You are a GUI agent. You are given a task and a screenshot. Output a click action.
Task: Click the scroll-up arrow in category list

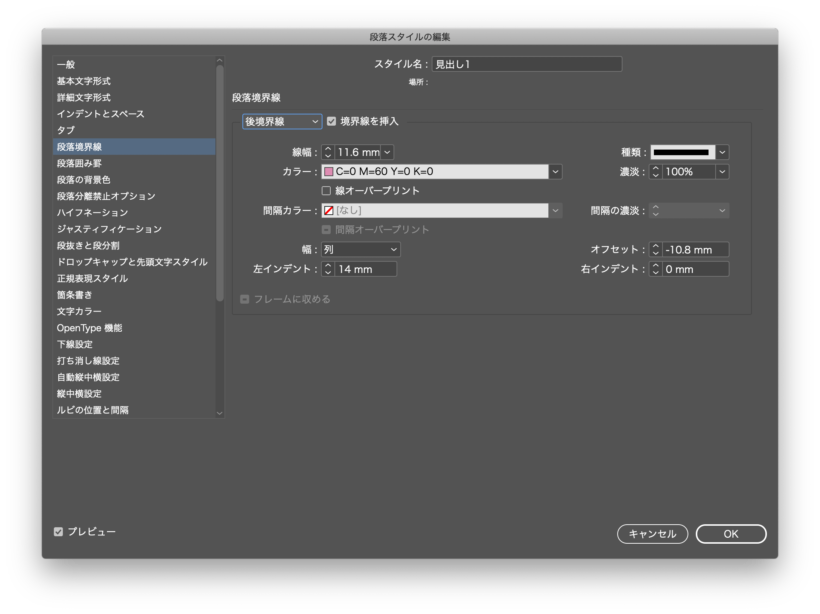tap(220, 61)
